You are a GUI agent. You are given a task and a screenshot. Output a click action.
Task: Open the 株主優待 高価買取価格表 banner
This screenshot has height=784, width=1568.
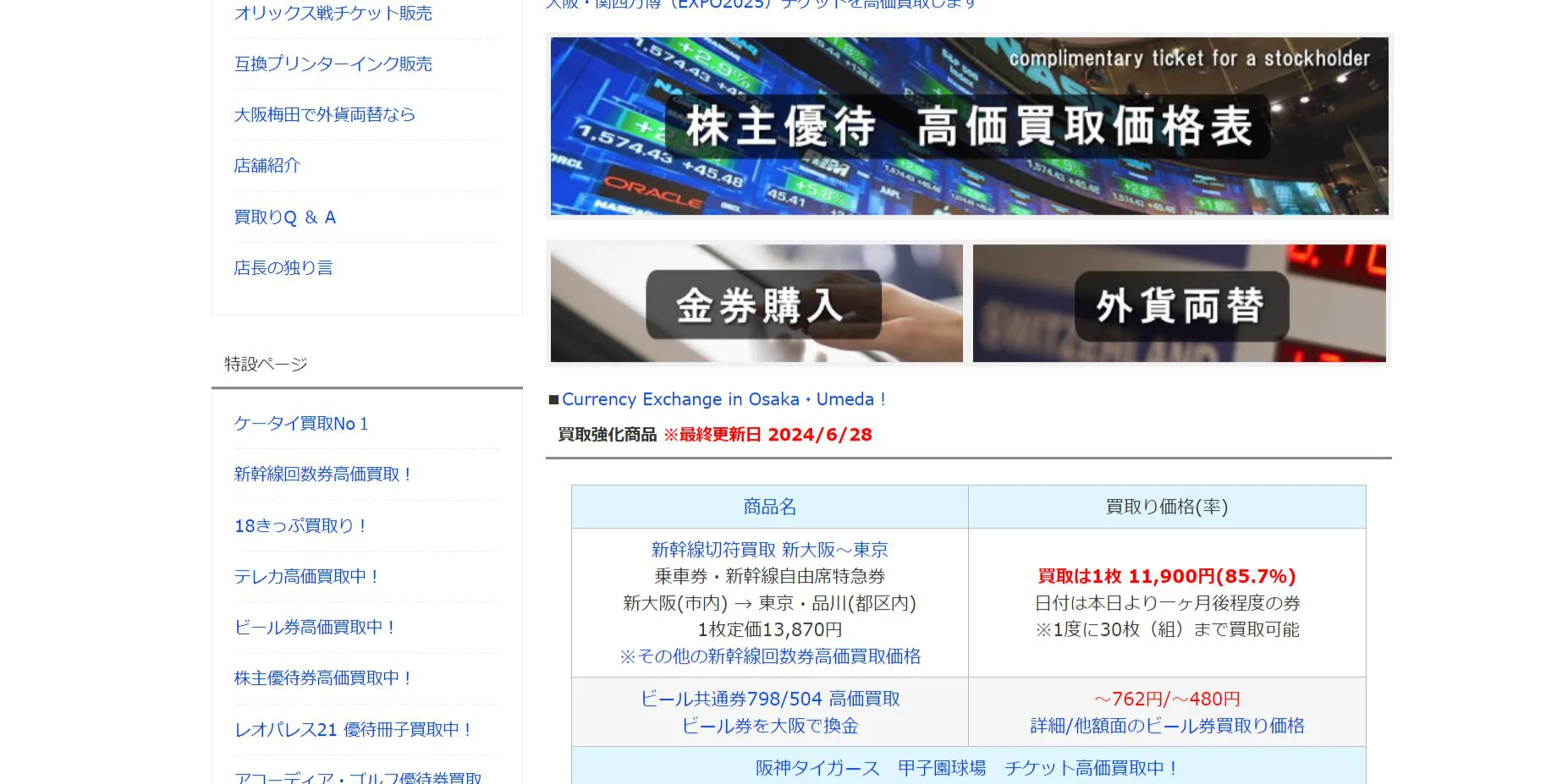(x=969, y=126)
